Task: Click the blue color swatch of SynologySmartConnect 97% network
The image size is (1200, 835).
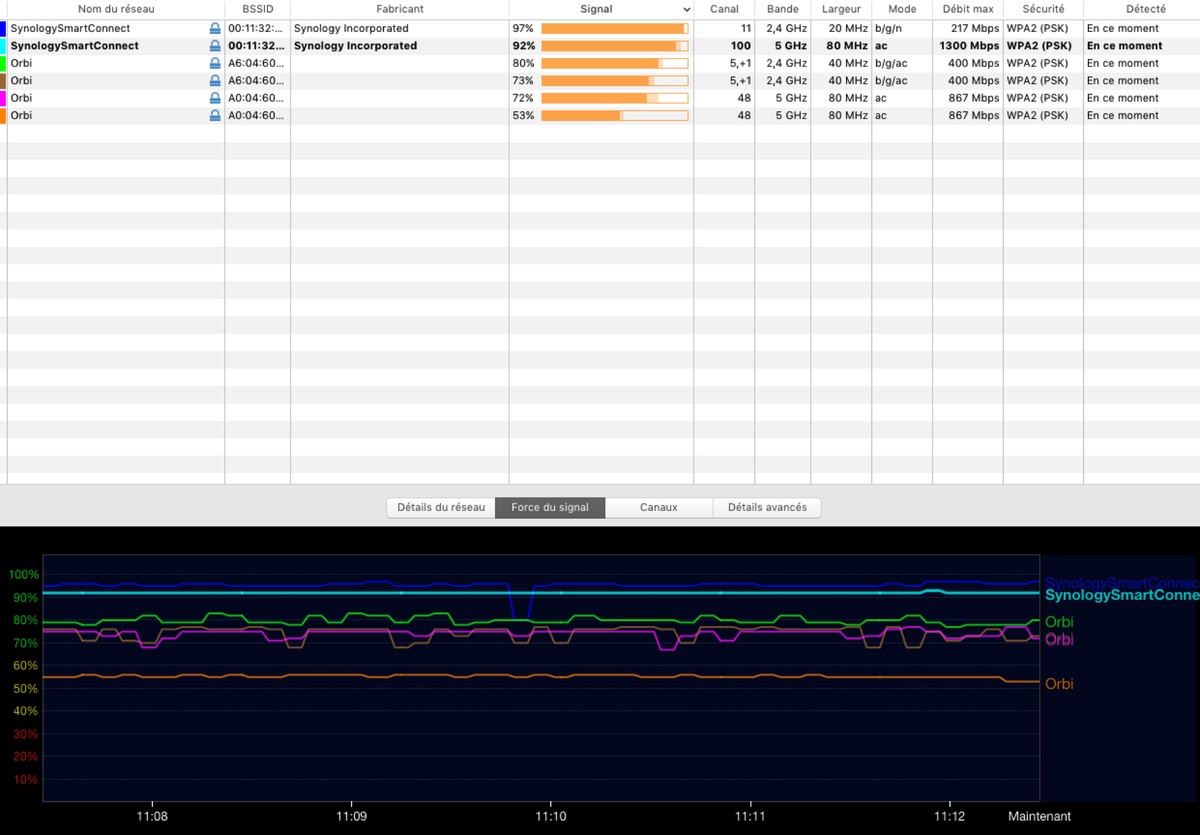Action: tap(3, 29)
